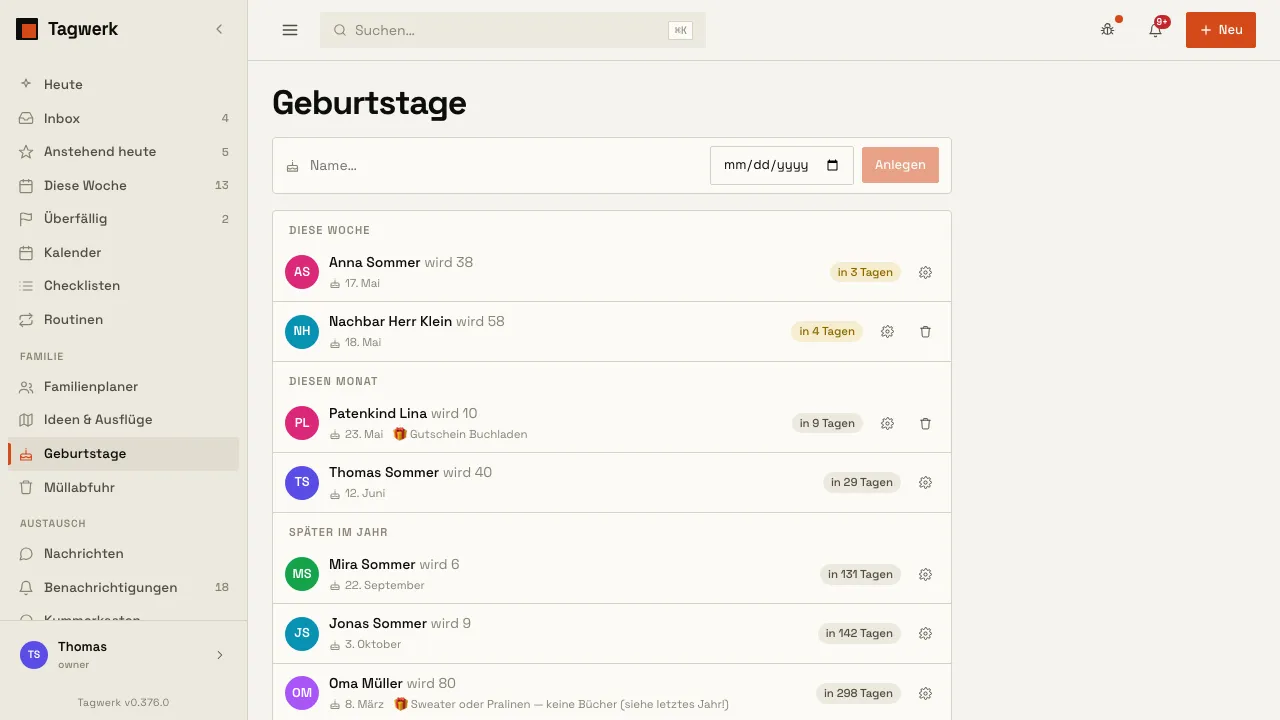Open settings gear for Anna Sommer
The height and width of the screenshot is (720, 1280).
tap(925, 272)
